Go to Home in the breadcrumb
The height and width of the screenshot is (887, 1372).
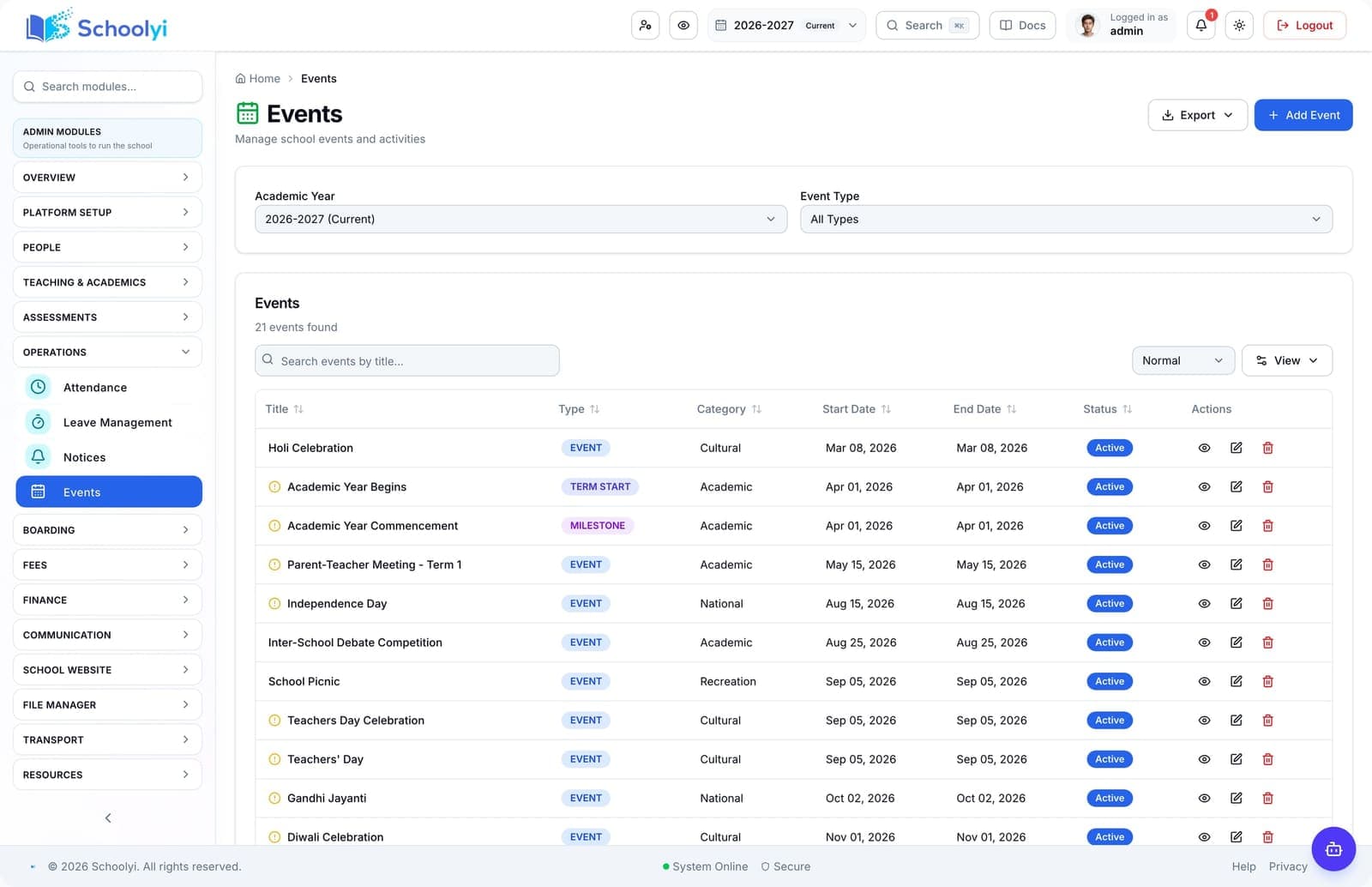(x=258, y=78)
